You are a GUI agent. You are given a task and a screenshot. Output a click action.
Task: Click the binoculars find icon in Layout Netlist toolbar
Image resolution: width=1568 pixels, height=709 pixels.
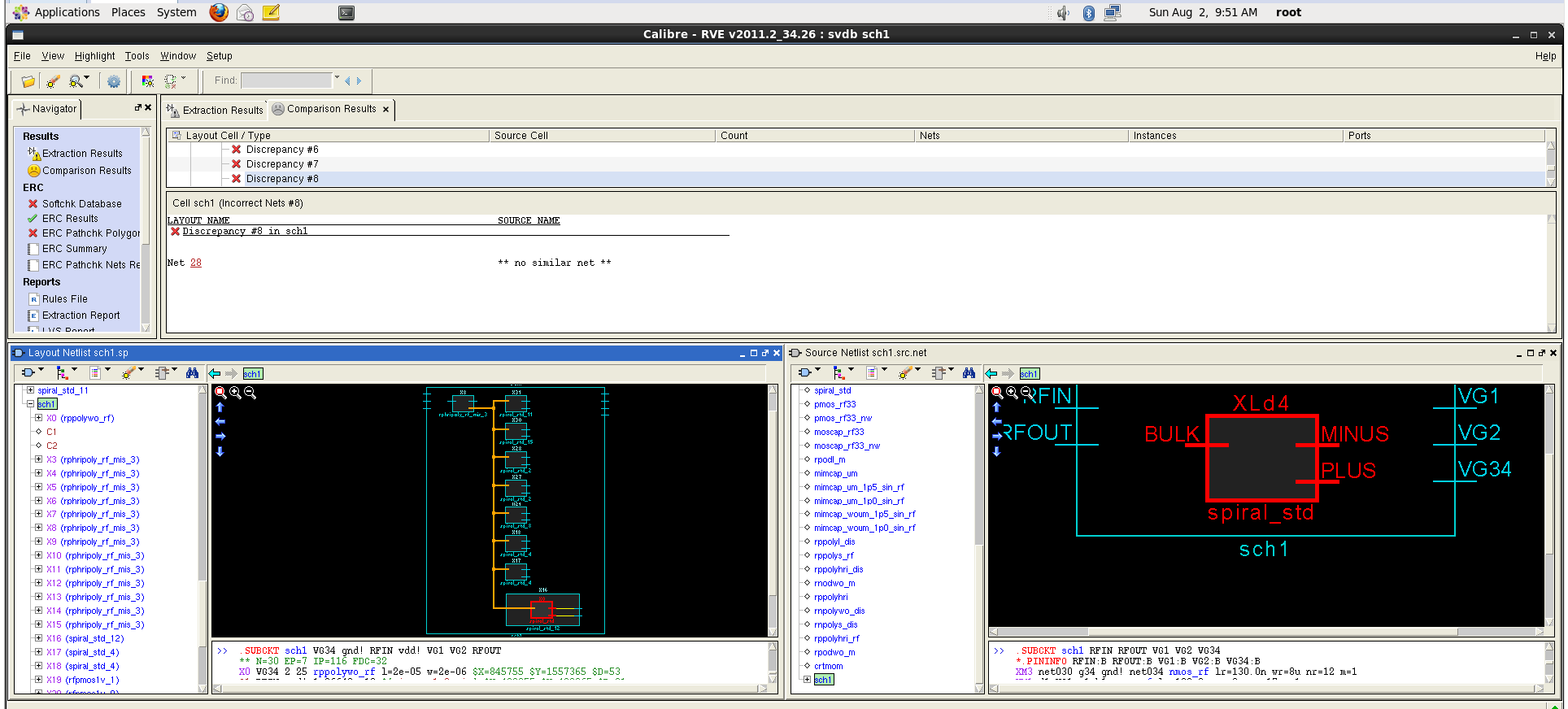click(x=192, y=373)
